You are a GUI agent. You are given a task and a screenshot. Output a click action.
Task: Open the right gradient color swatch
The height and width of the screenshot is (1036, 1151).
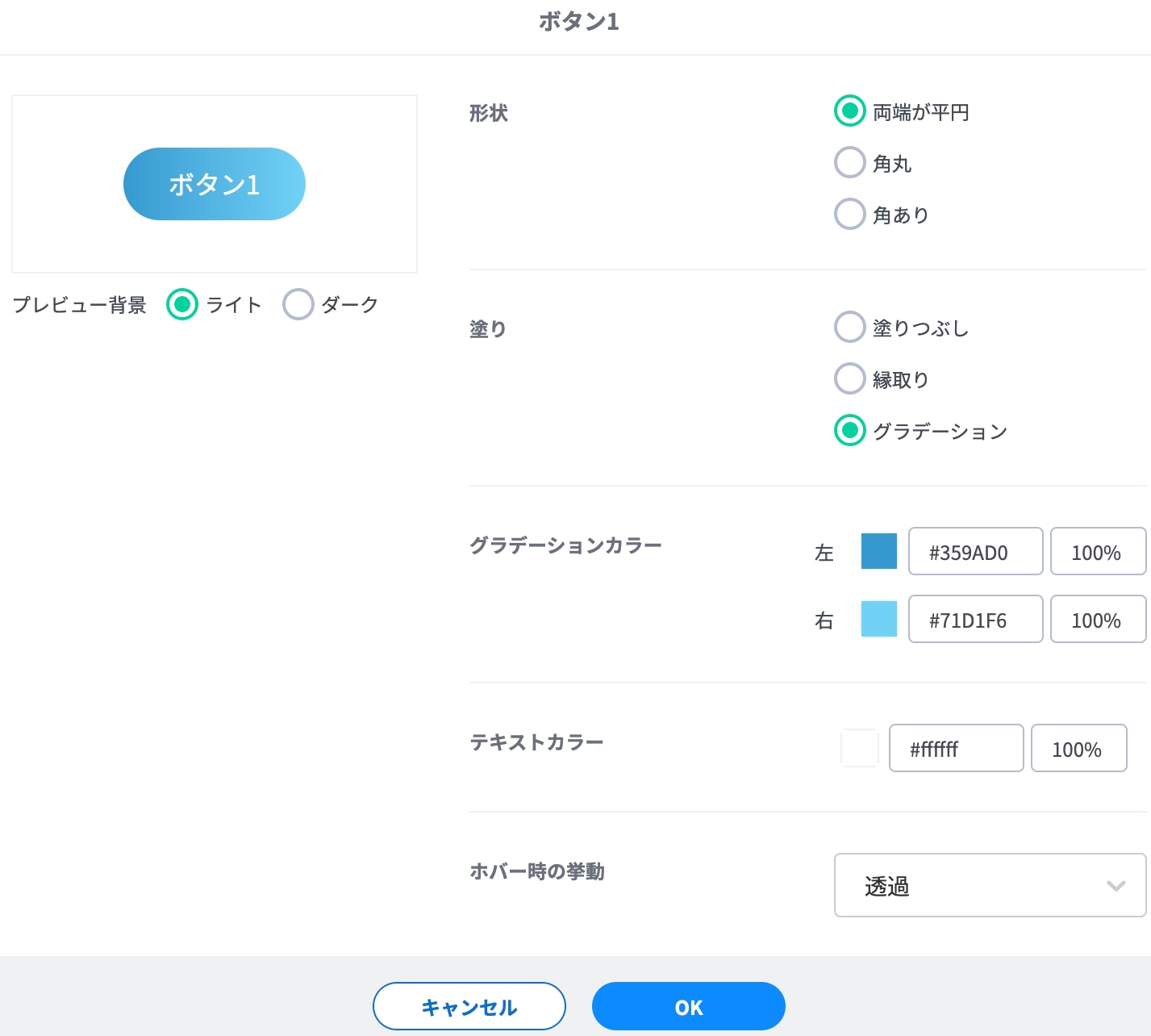click(879, 619)
